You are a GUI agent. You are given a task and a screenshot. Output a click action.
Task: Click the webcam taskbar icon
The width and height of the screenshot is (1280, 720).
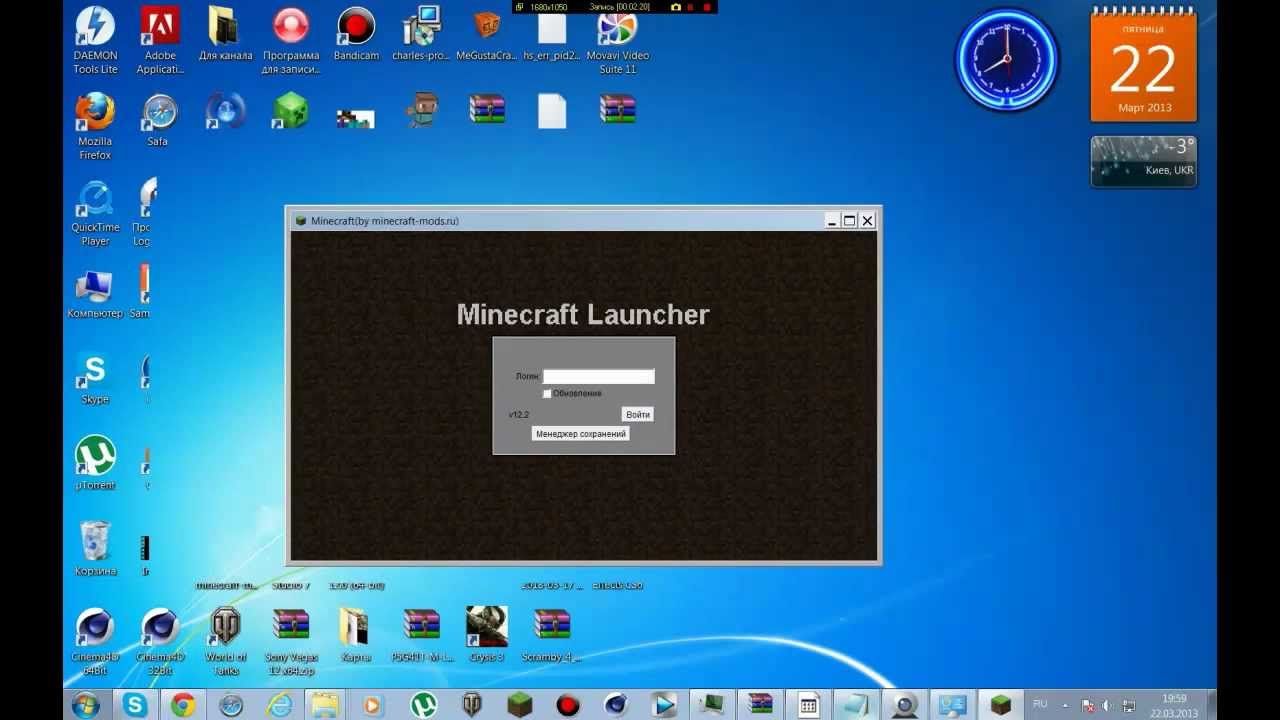point(905,705)
